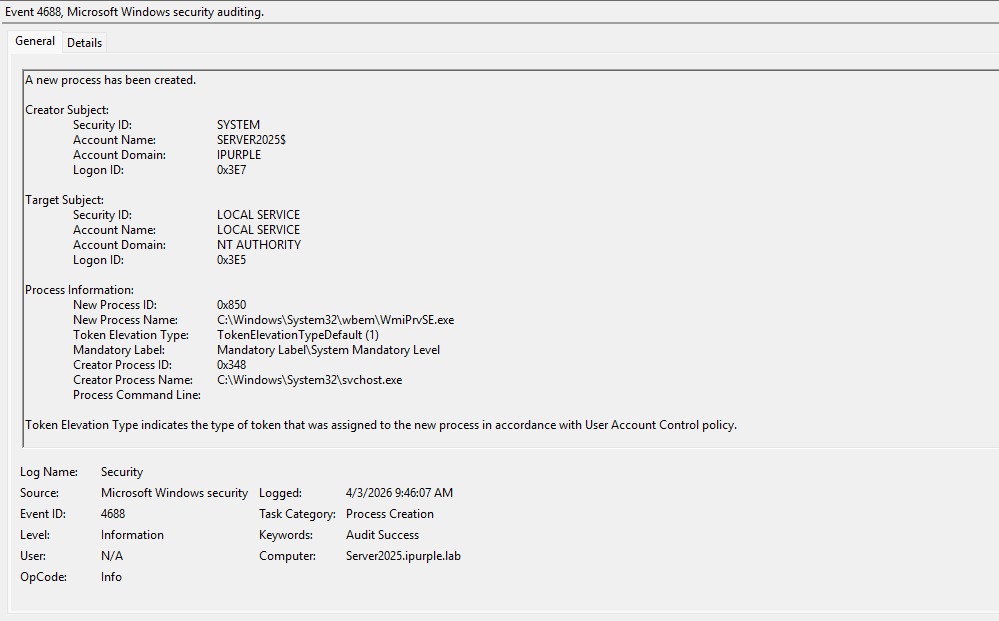Click the Keywords value Audit Success
The height and width of the screenshot is (621, 999).
click(382, 535)
